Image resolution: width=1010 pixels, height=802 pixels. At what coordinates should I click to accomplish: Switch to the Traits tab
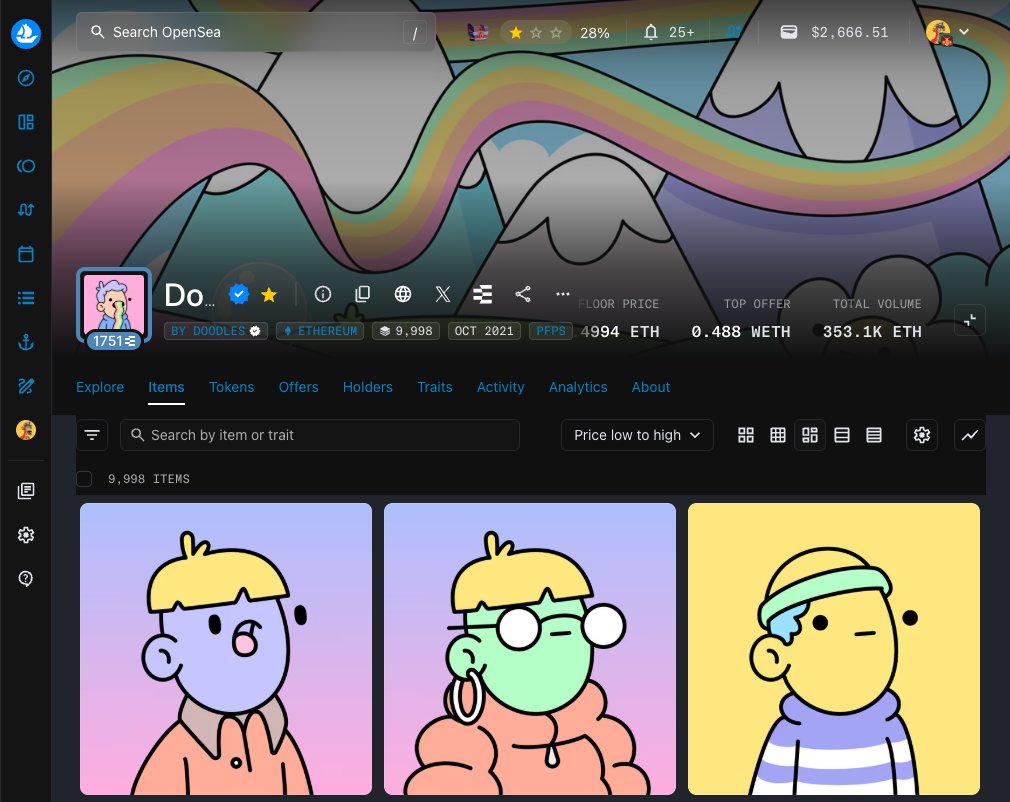pyautogui.click(x=435, y=387)
